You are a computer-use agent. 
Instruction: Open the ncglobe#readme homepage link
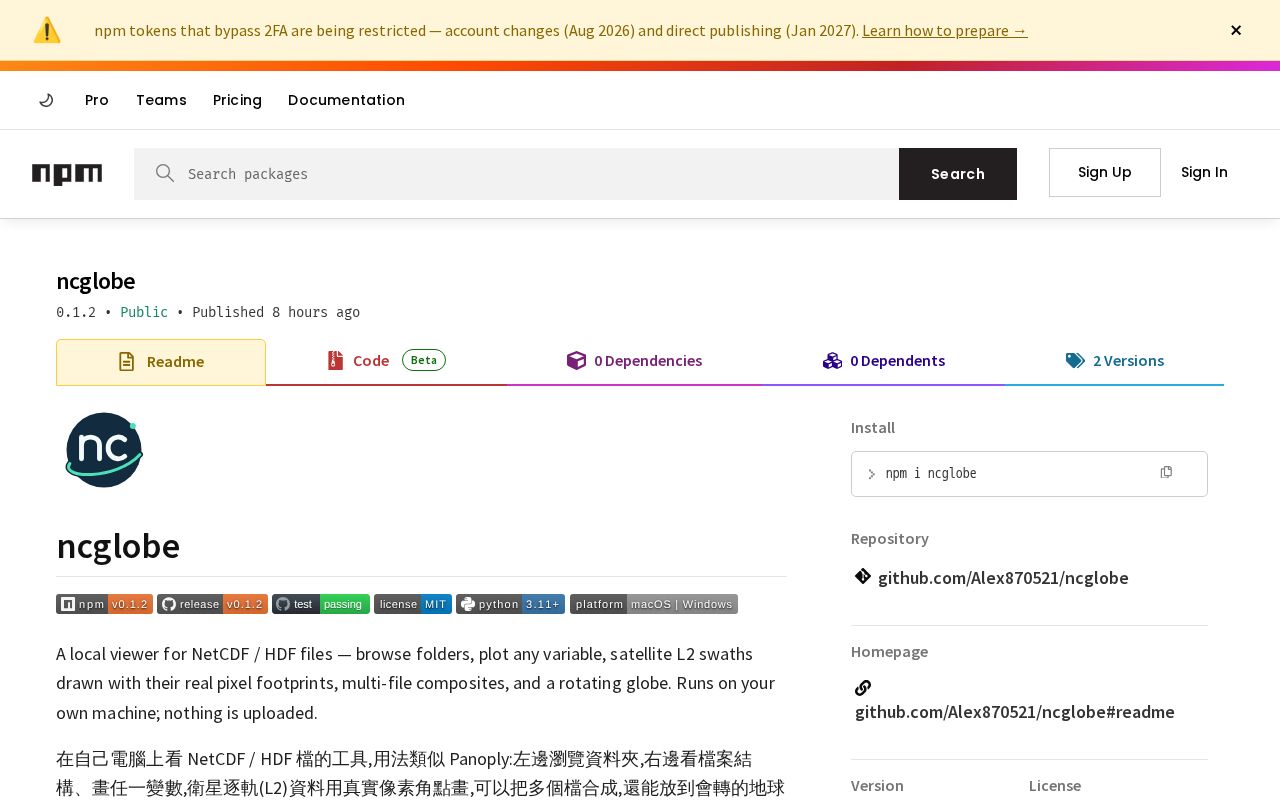(1015, 712)
